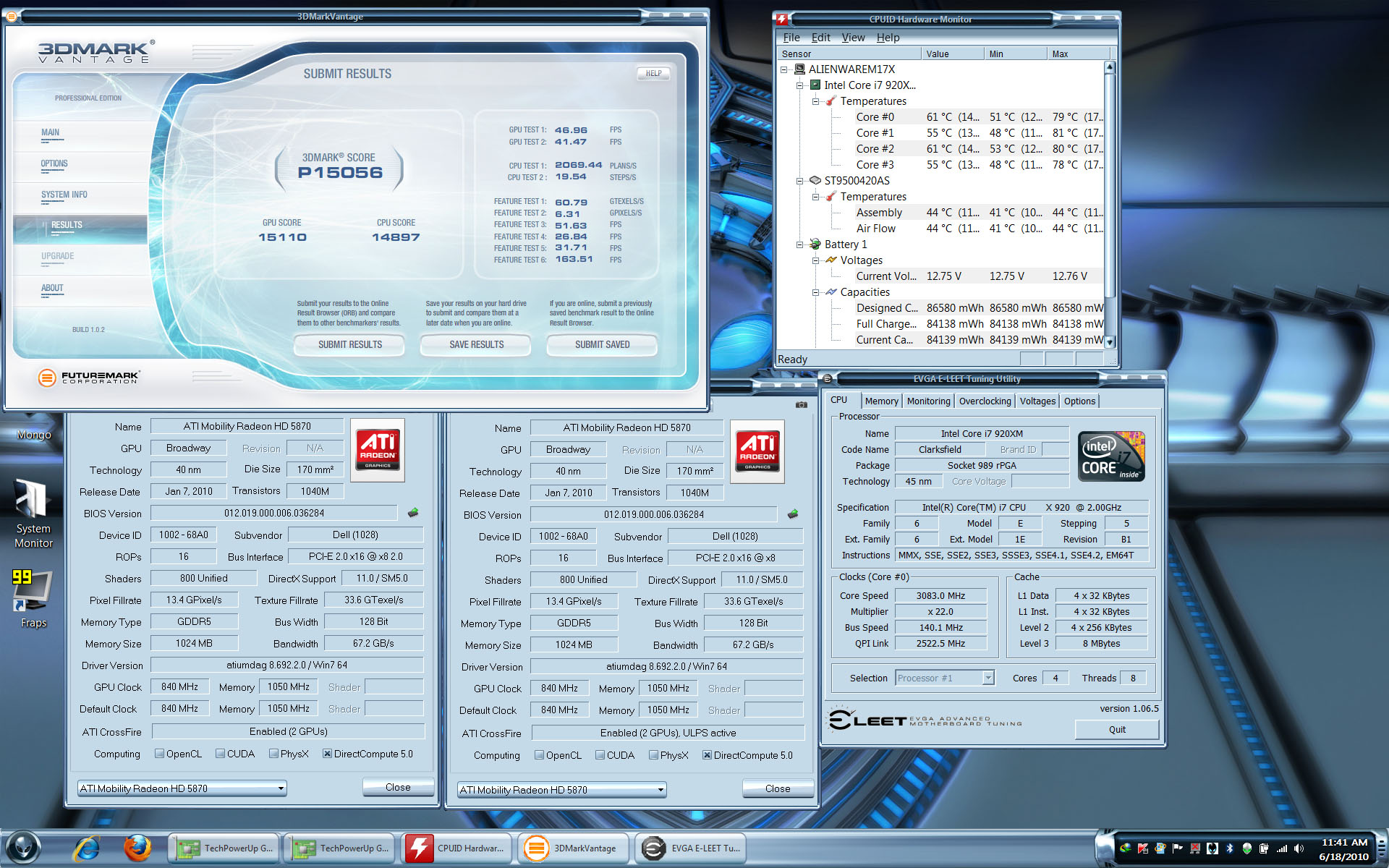The height and width of the screenshot is (868, 1389).
Task: Switch to the Overclocking tab
Action: point(985,401)
